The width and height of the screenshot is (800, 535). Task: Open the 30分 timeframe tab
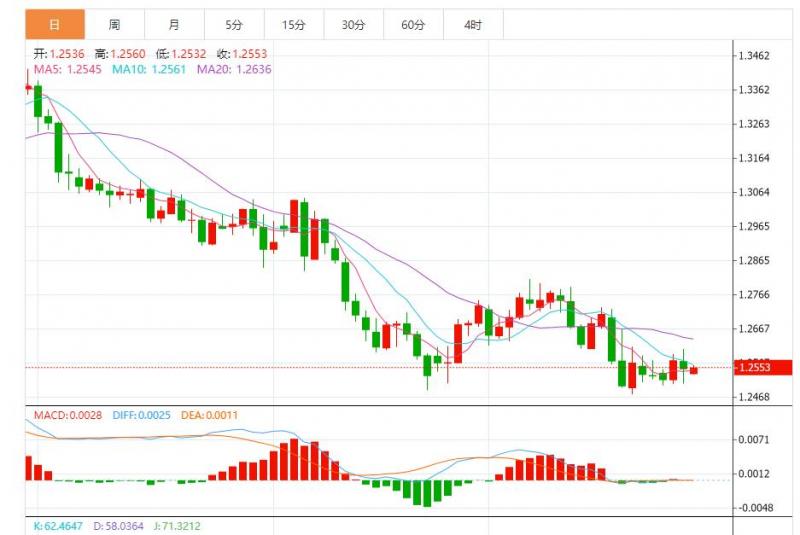coord(354,24)
